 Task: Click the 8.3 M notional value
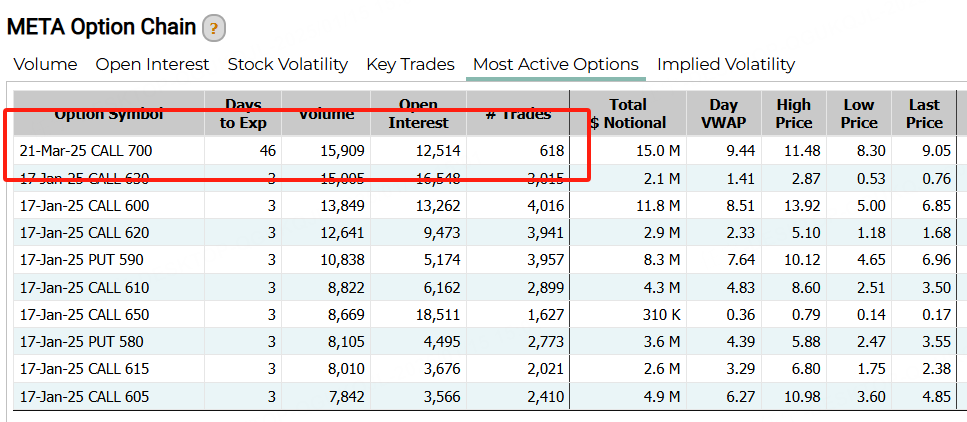[662, 260]
